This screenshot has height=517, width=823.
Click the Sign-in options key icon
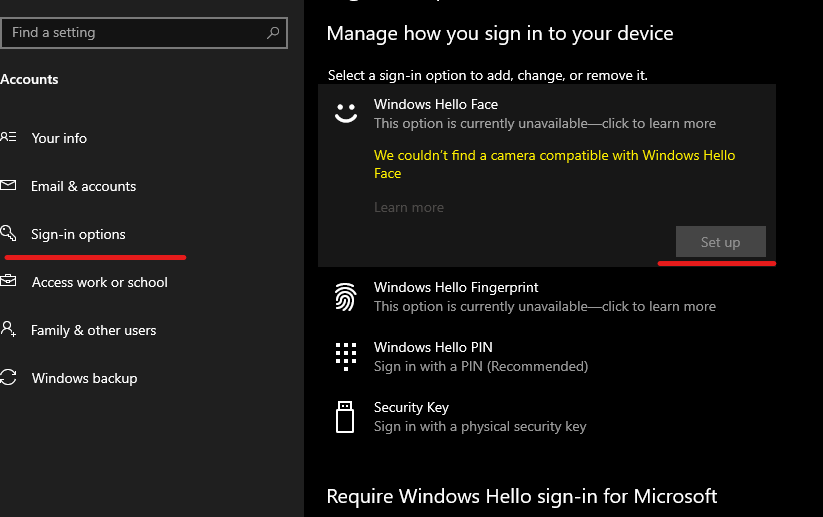[x=8, y=234]
